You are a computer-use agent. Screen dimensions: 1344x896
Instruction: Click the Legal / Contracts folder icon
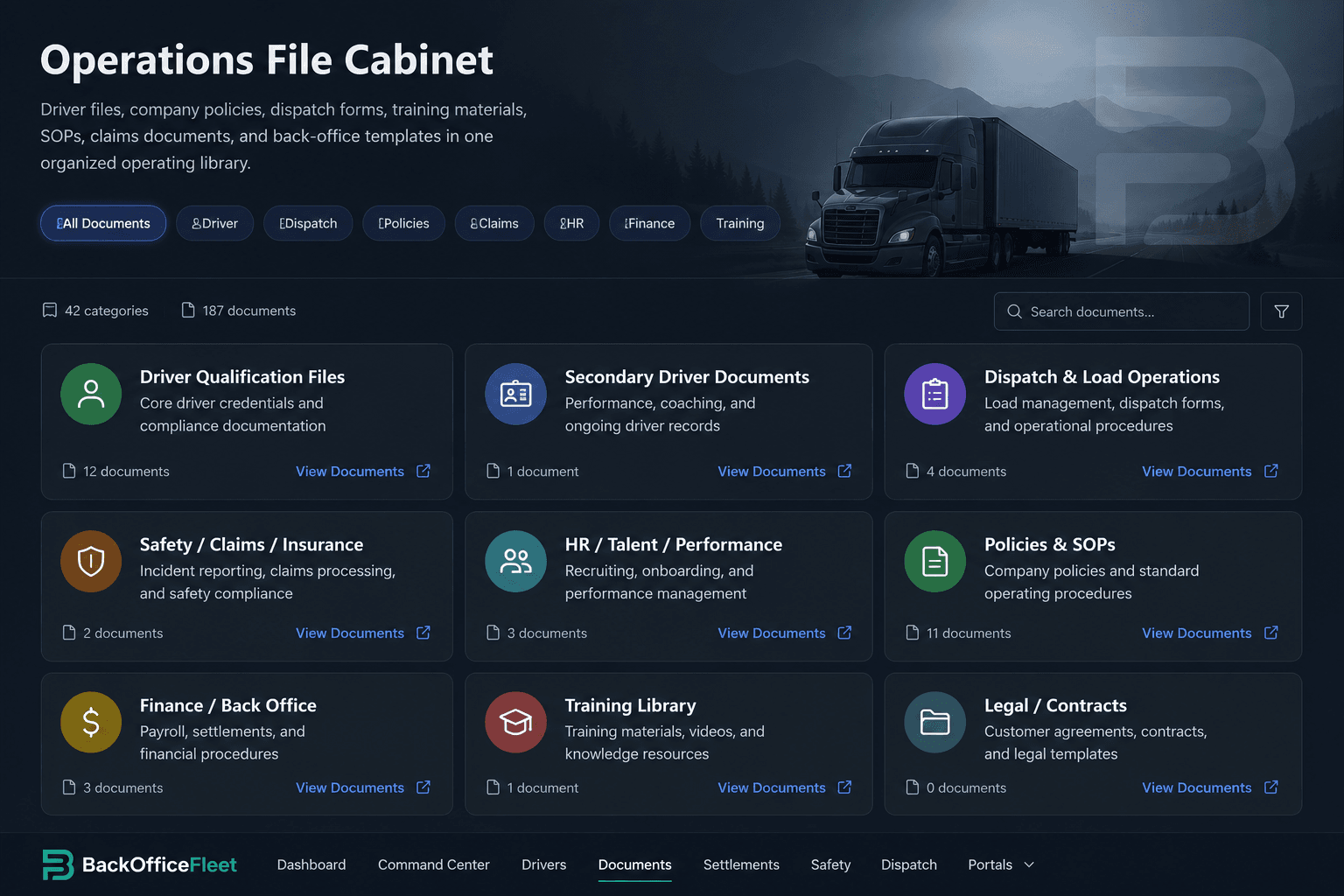[x=935, y=723]
